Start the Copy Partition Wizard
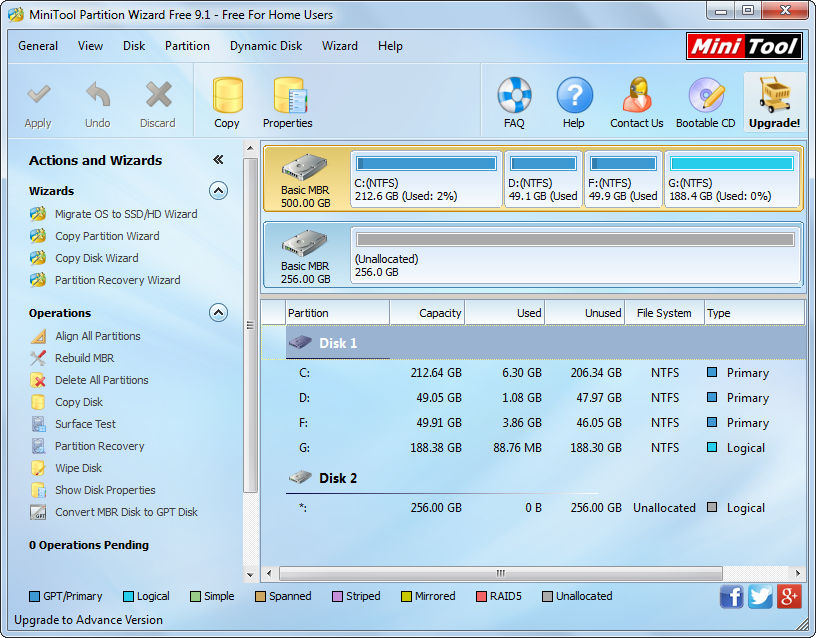 point(107,236)
